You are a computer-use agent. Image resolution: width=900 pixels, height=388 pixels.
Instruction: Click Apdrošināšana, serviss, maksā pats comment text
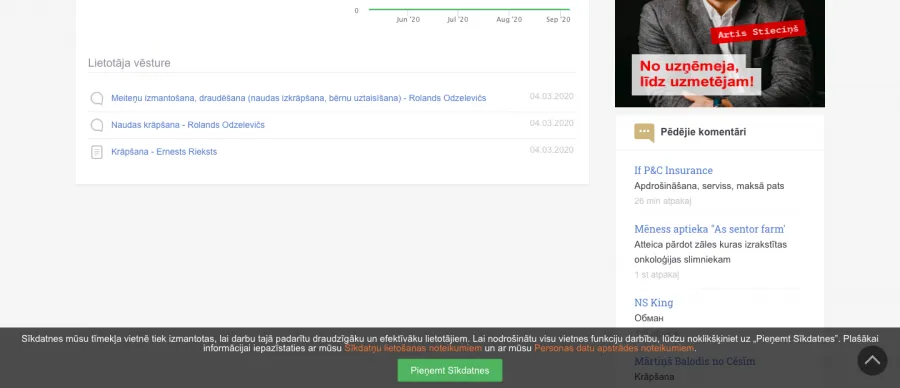tap(709, 186)
